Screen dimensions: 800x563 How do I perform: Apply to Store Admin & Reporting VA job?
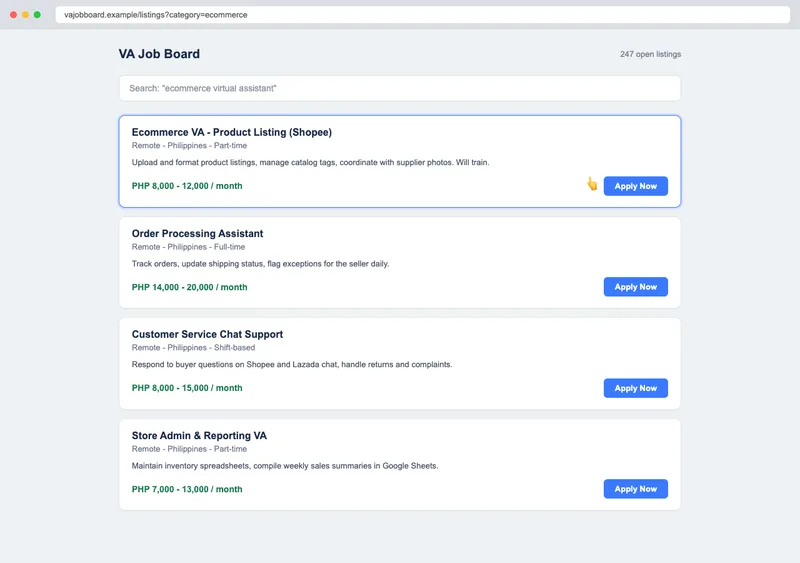click(635, 489)
